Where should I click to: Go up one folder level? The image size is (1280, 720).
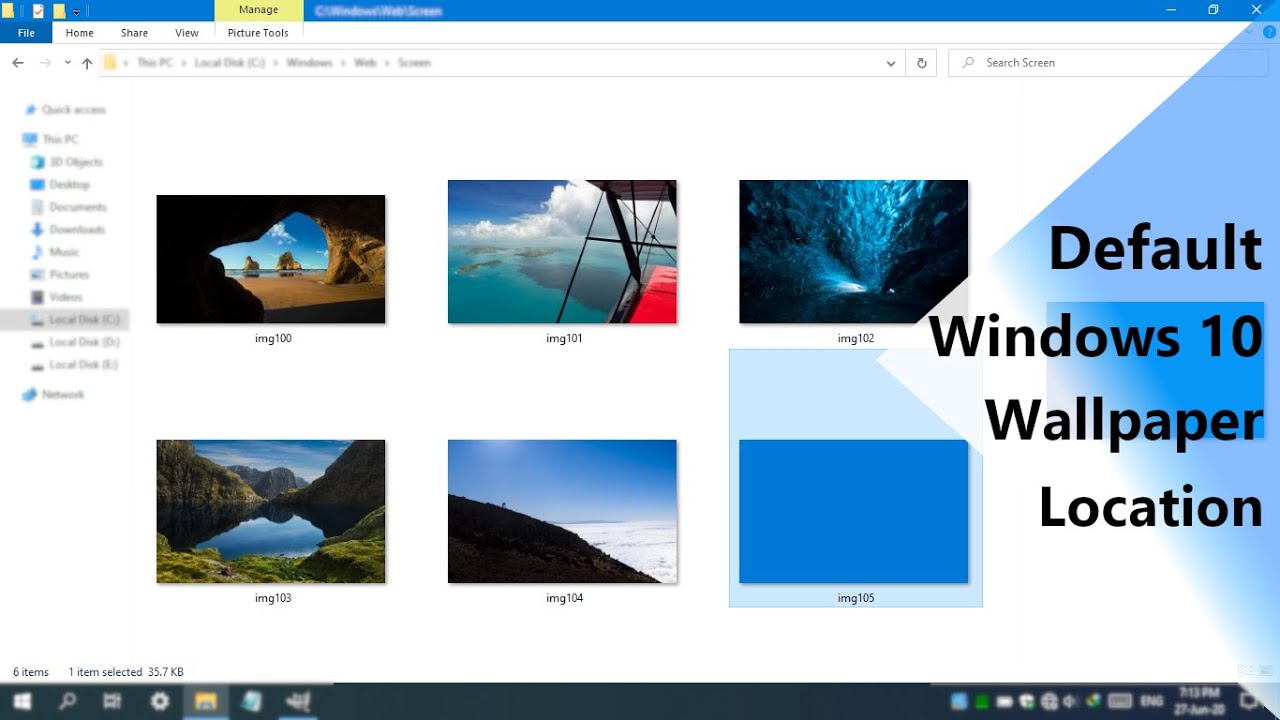87,63
